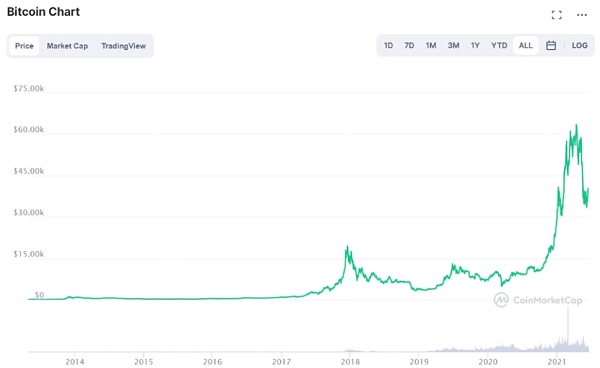Select the 1Y time range
This screenshot has height=368, width=600.
click(475, 46)
